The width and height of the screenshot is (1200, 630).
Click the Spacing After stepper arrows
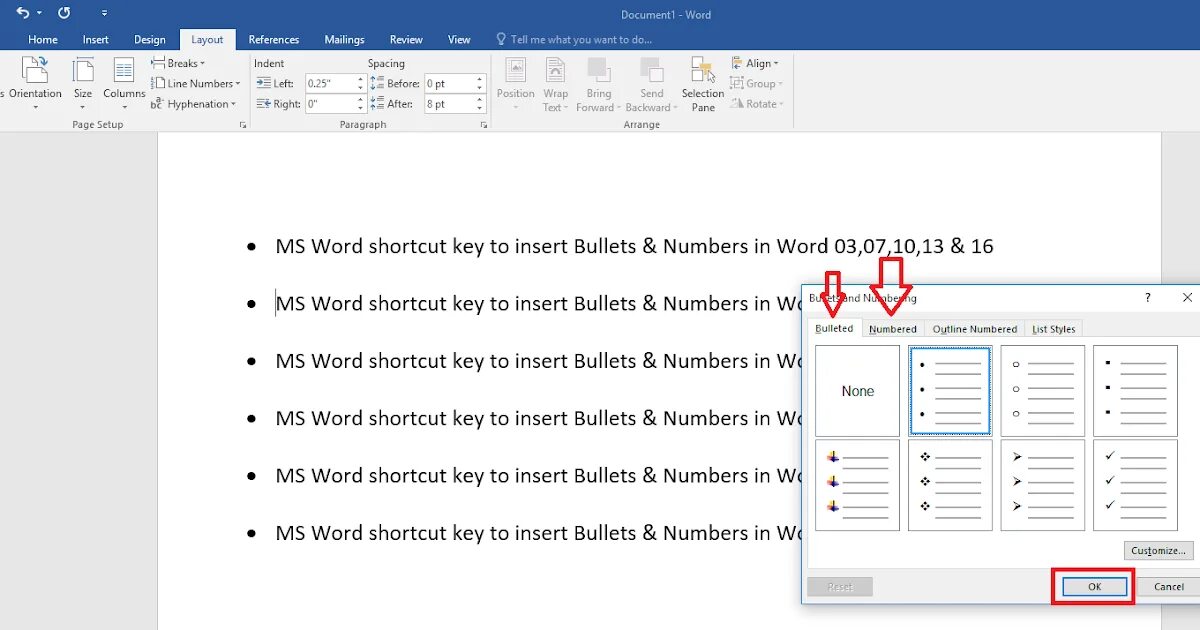coord(480,104)
